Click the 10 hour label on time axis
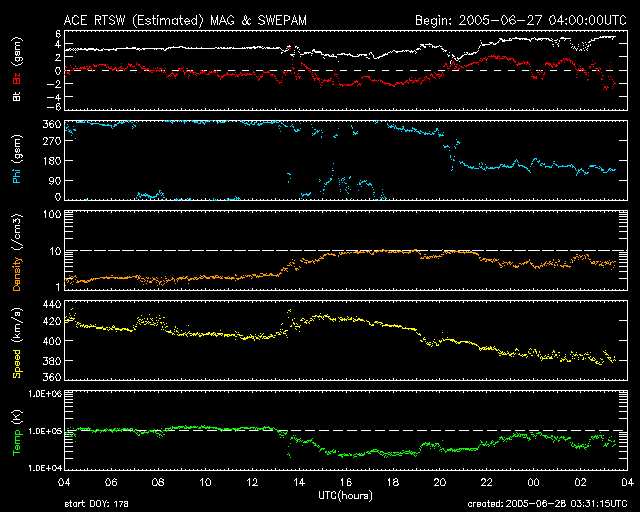Viewport: 640px width, 512px height. [205, 483]
